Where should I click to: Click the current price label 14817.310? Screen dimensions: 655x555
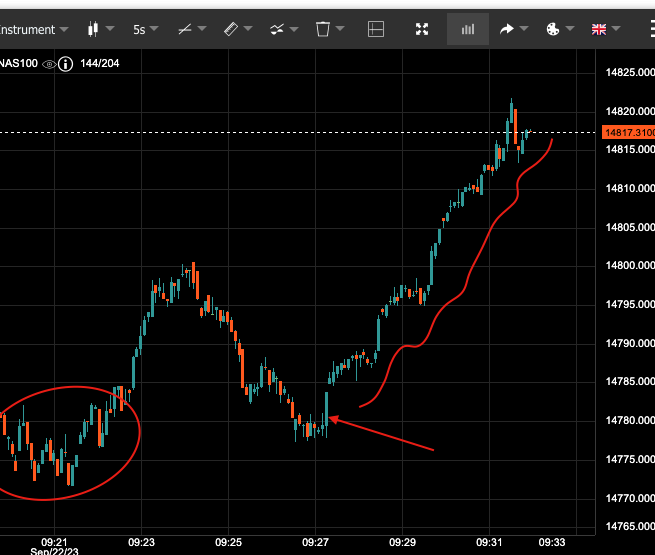(629, 133)
